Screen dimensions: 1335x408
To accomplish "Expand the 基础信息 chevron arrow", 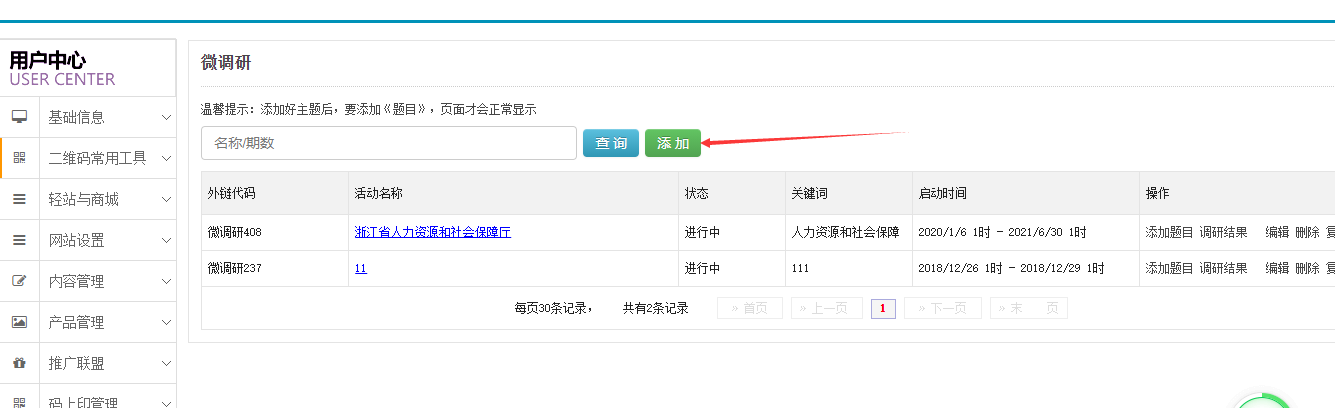I will click(x=166, y=117).
